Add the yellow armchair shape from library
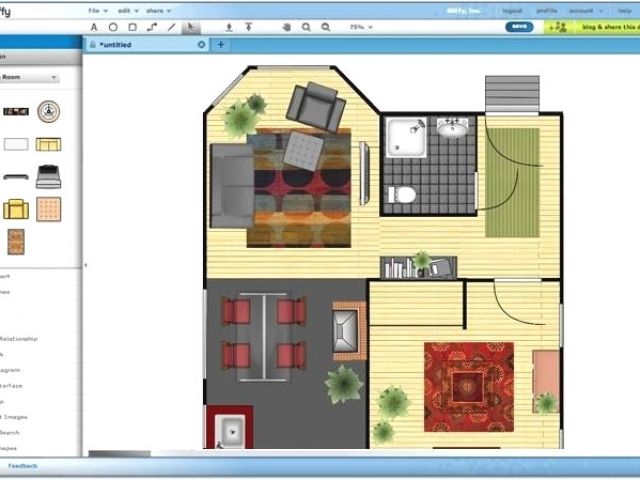 (x=15, y=209)
